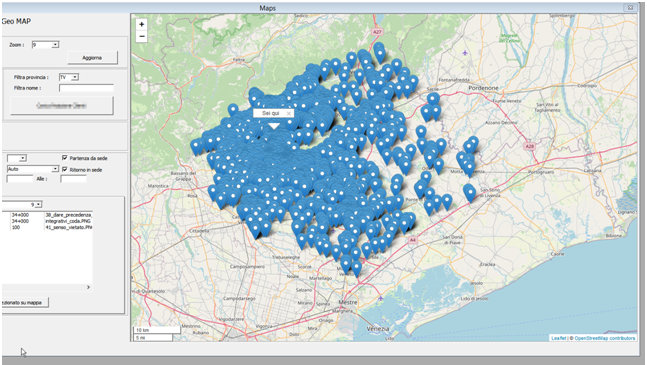Screen dimensions: 647x365
Task: Click the marker near Pordenone A28 far right
Action: pos(472,144)
